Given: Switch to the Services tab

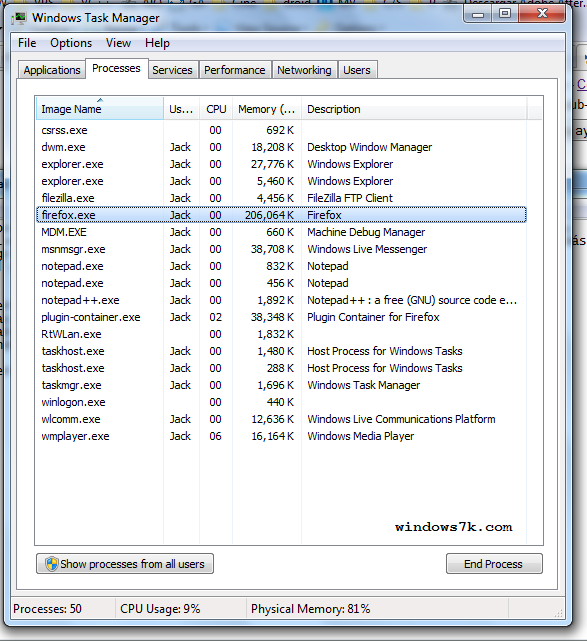Looking at the screenshot, I should click(173, 70).
